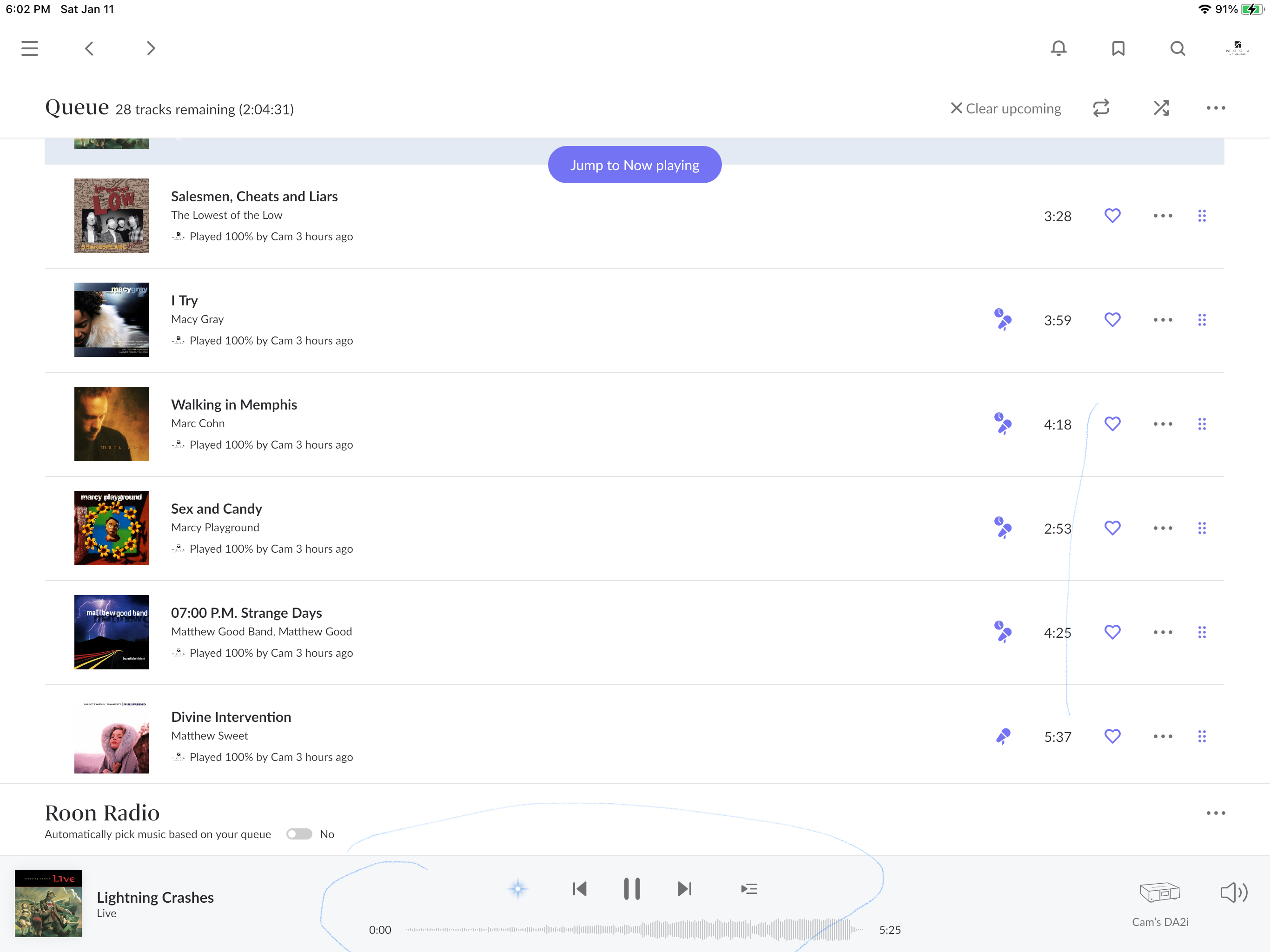This screenshot has height=952, width=1270.
Task: Open the hamburger navigation menu
Action: point(30,48)
